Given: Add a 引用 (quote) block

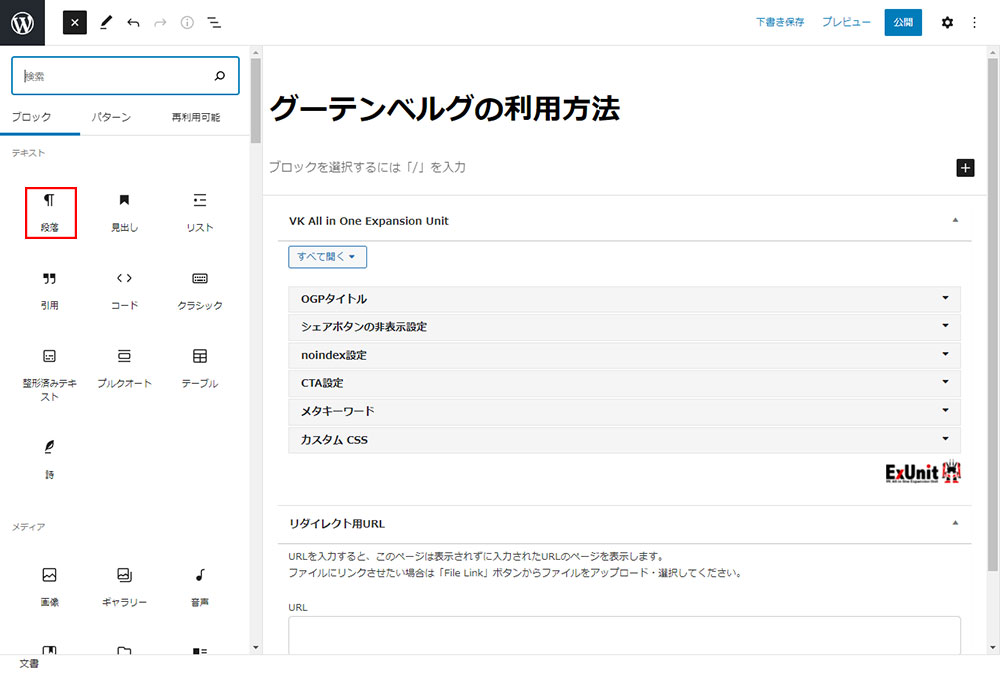Looking at the screenshot, I should (x=50, y=290).
